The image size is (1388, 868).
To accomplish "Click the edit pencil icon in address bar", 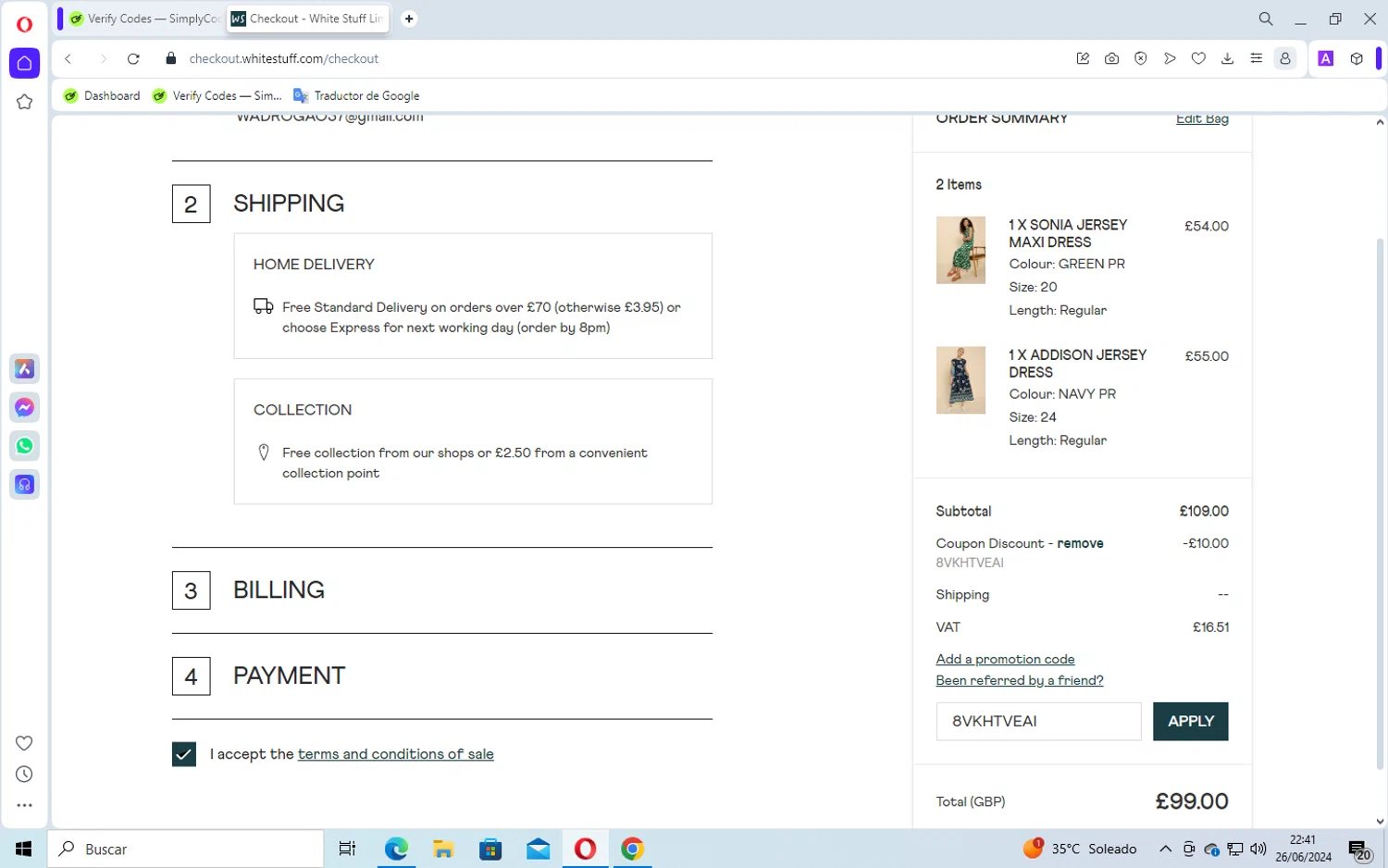I will (x=1084, y=58).
